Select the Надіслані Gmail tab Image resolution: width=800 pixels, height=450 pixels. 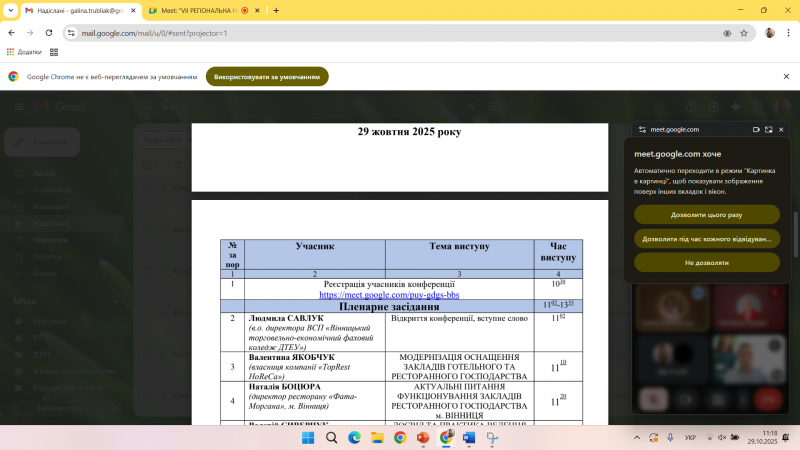(x=75, y=10)
